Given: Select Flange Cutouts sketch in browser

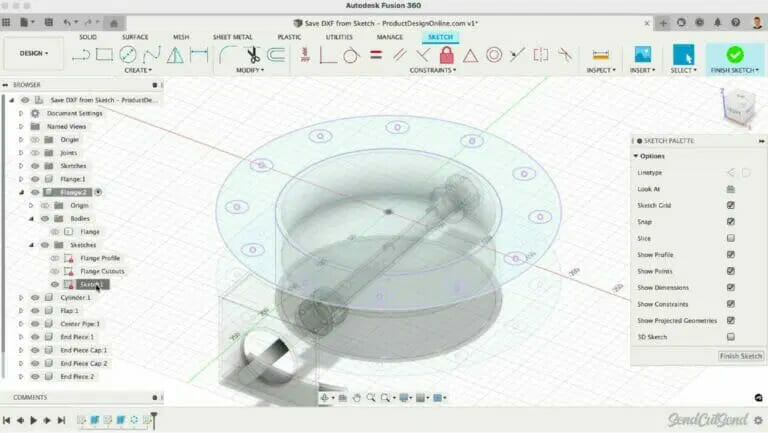Looking at the screenshot, I should pos(101,271).
